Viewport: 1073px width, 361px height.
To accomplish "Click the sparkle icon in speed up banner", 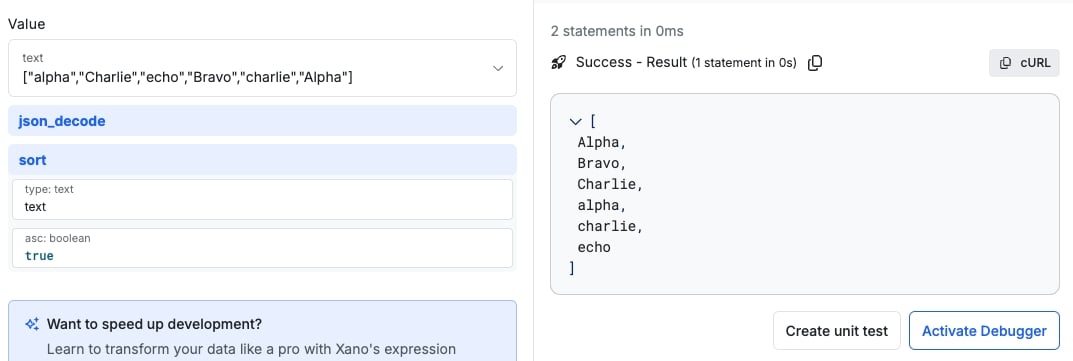I will [x=31, y=324].
